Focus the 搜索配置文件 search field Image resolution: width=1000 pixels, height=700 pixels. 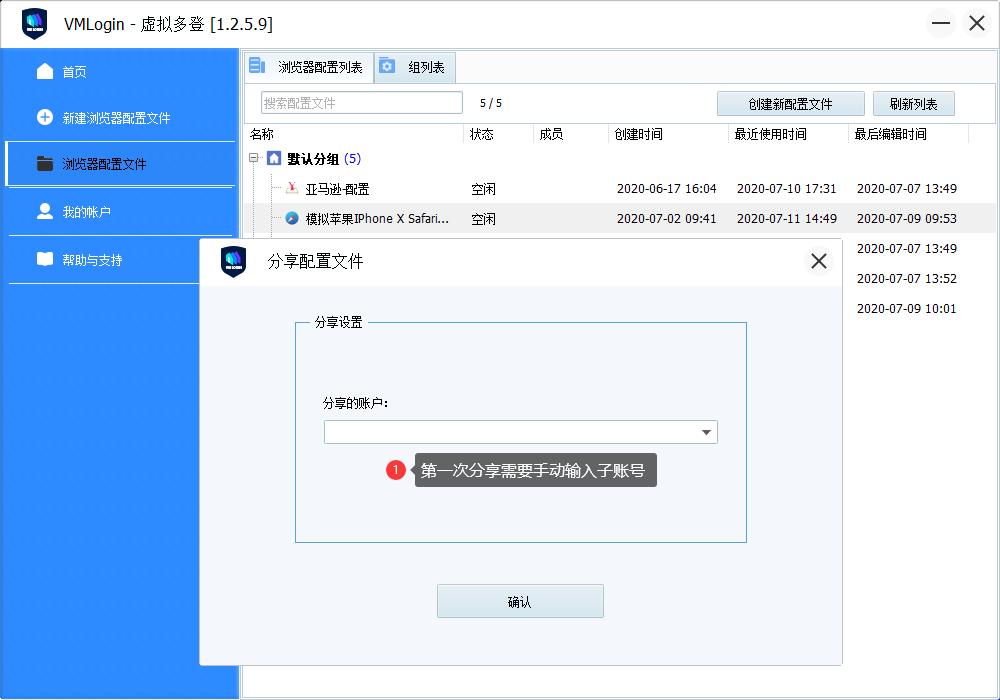tap(361, 103)
